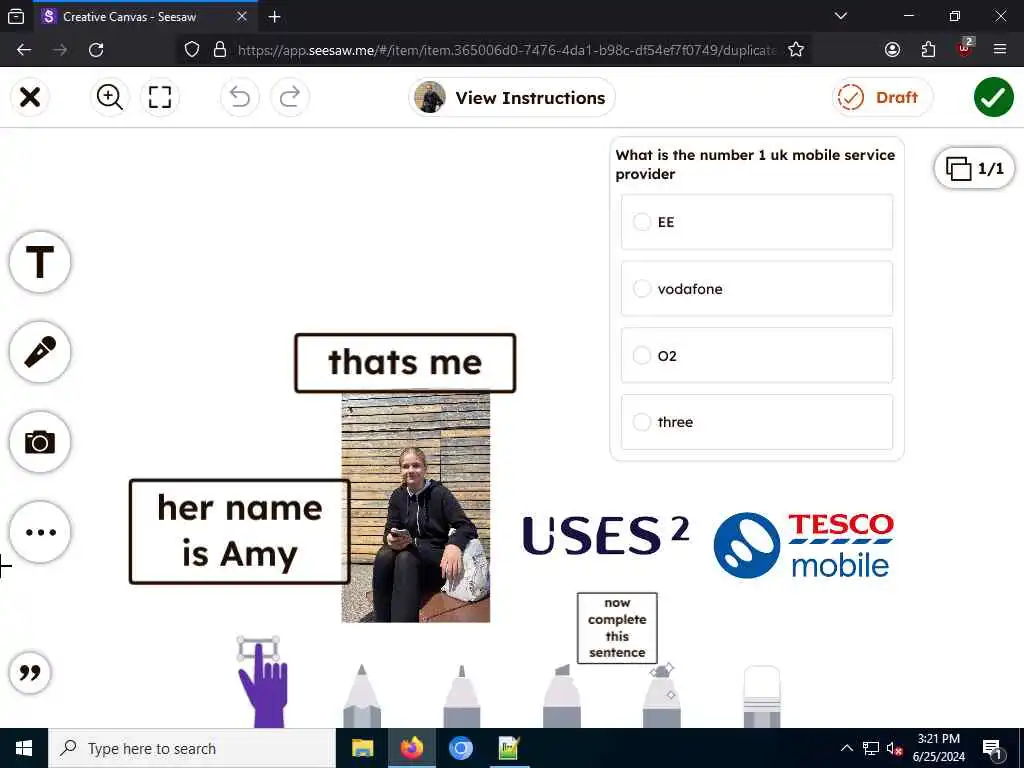Select the microphone recording tool
Image resolution: width=1024 pixels, height=768 pixels.
[40, 352]
